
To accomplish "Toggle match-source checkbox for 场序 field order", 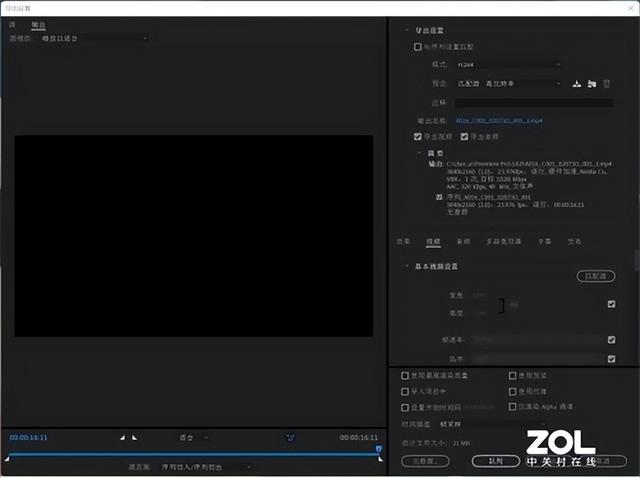I will pyautogui.click(x=611, y=359).
